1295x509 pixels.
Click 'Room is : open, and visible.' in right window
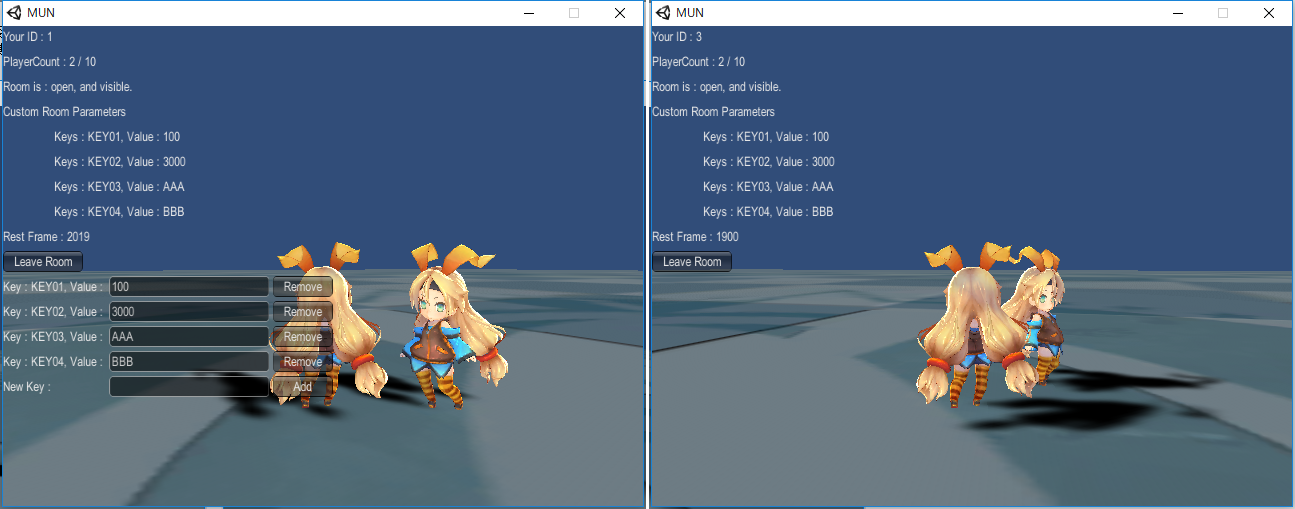click(x=717, y=87)
